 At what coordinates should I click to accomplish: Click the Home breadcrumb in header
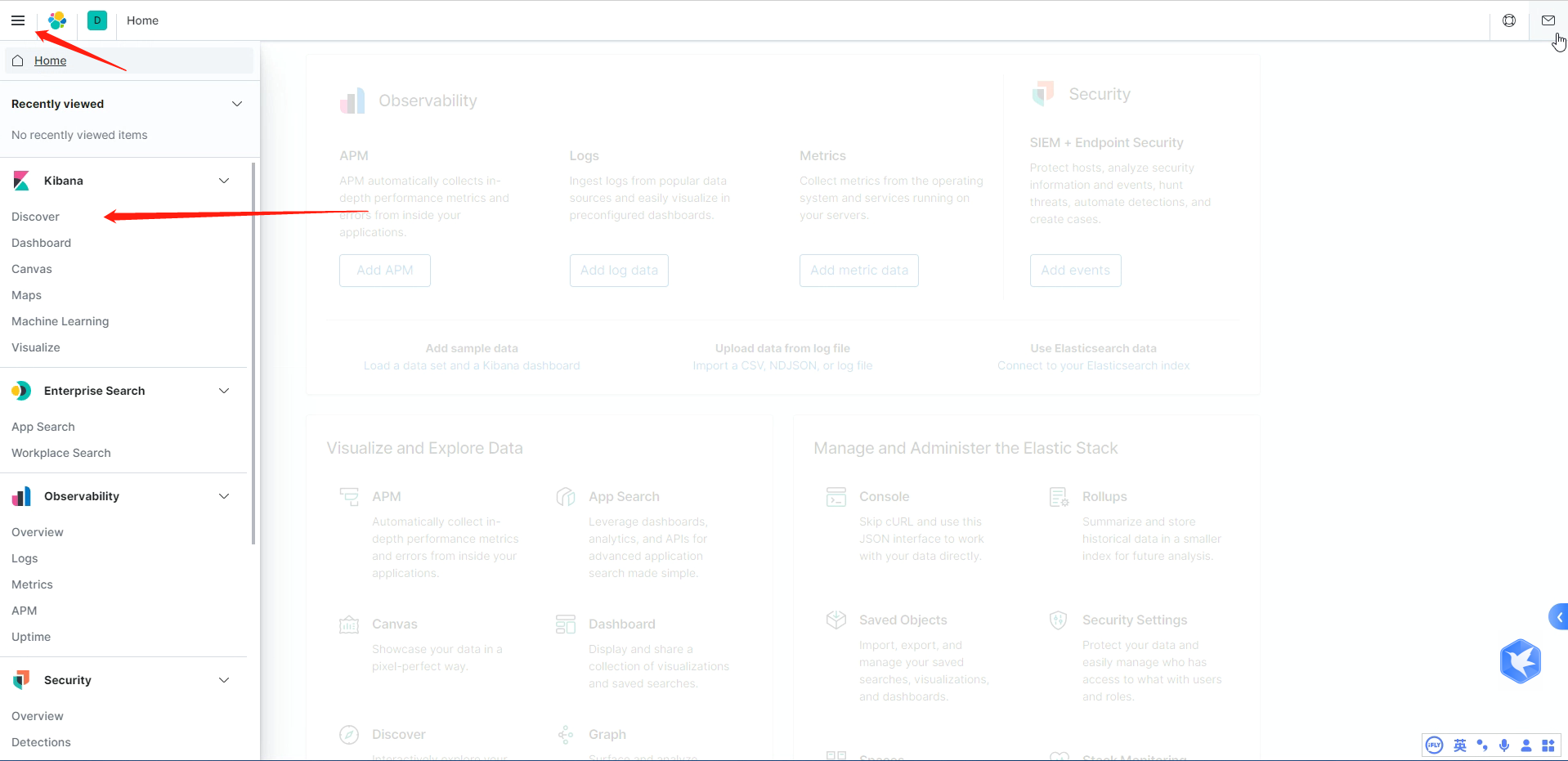[x=142, y=20]
